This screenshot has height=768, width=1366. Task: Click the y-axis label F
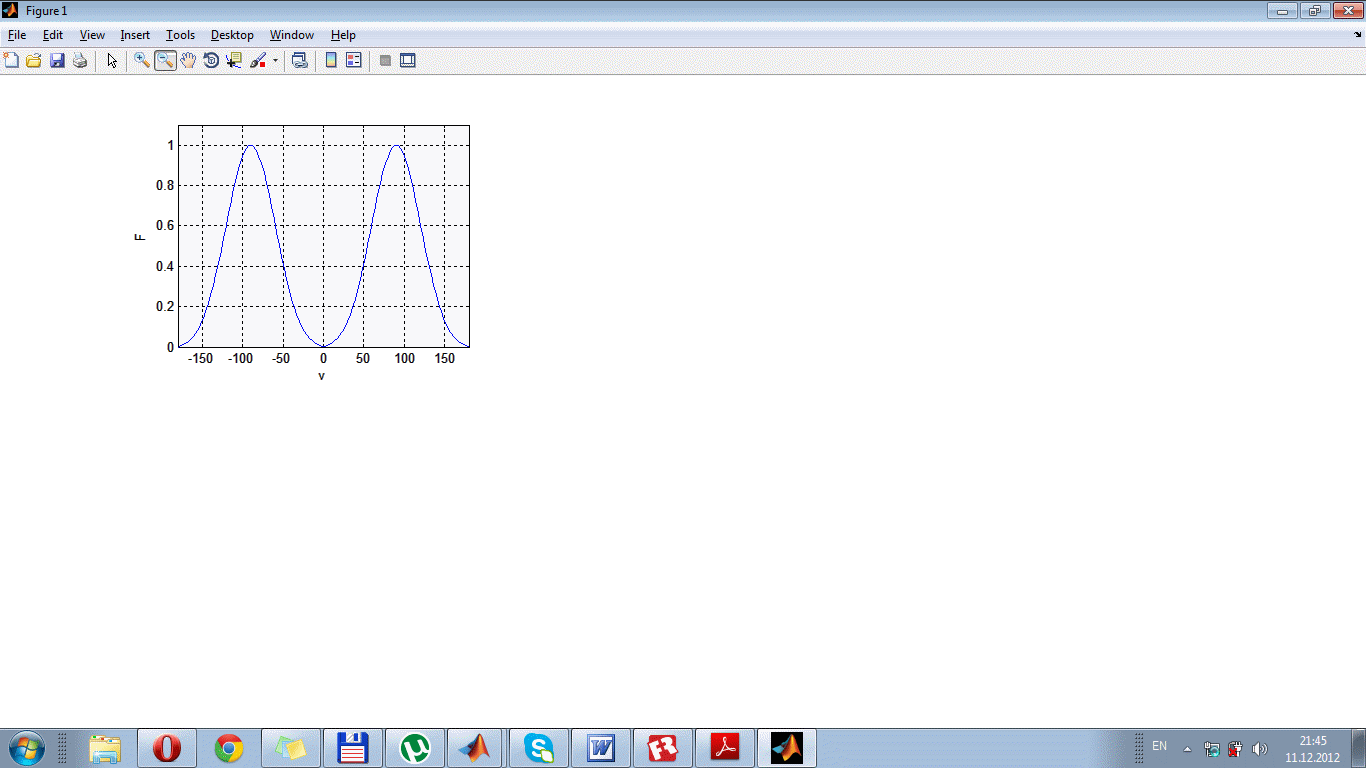coord(140,236)
